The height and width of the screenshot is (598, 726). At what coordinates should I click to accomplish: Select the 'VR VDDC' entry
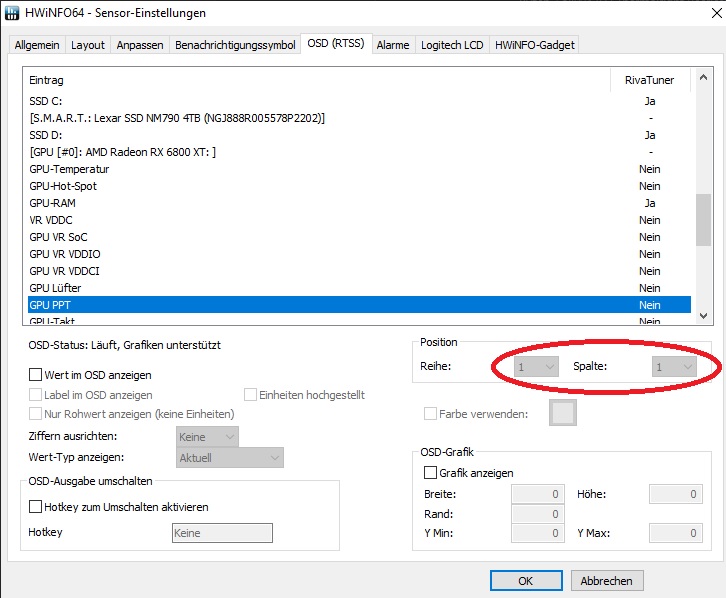(359, 220)
